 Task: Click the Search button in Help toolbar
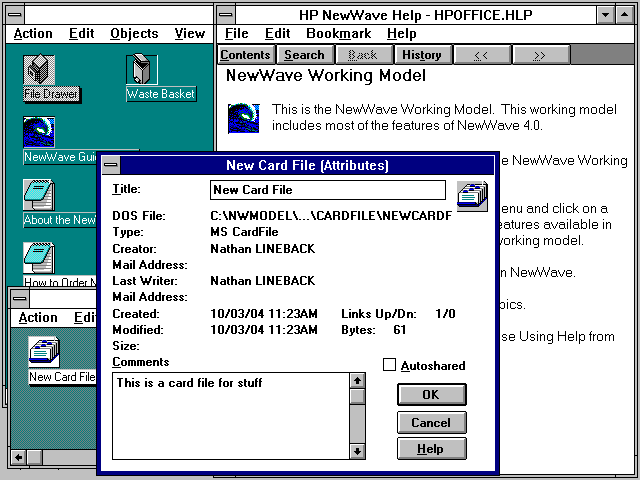[x=304, y=55]
